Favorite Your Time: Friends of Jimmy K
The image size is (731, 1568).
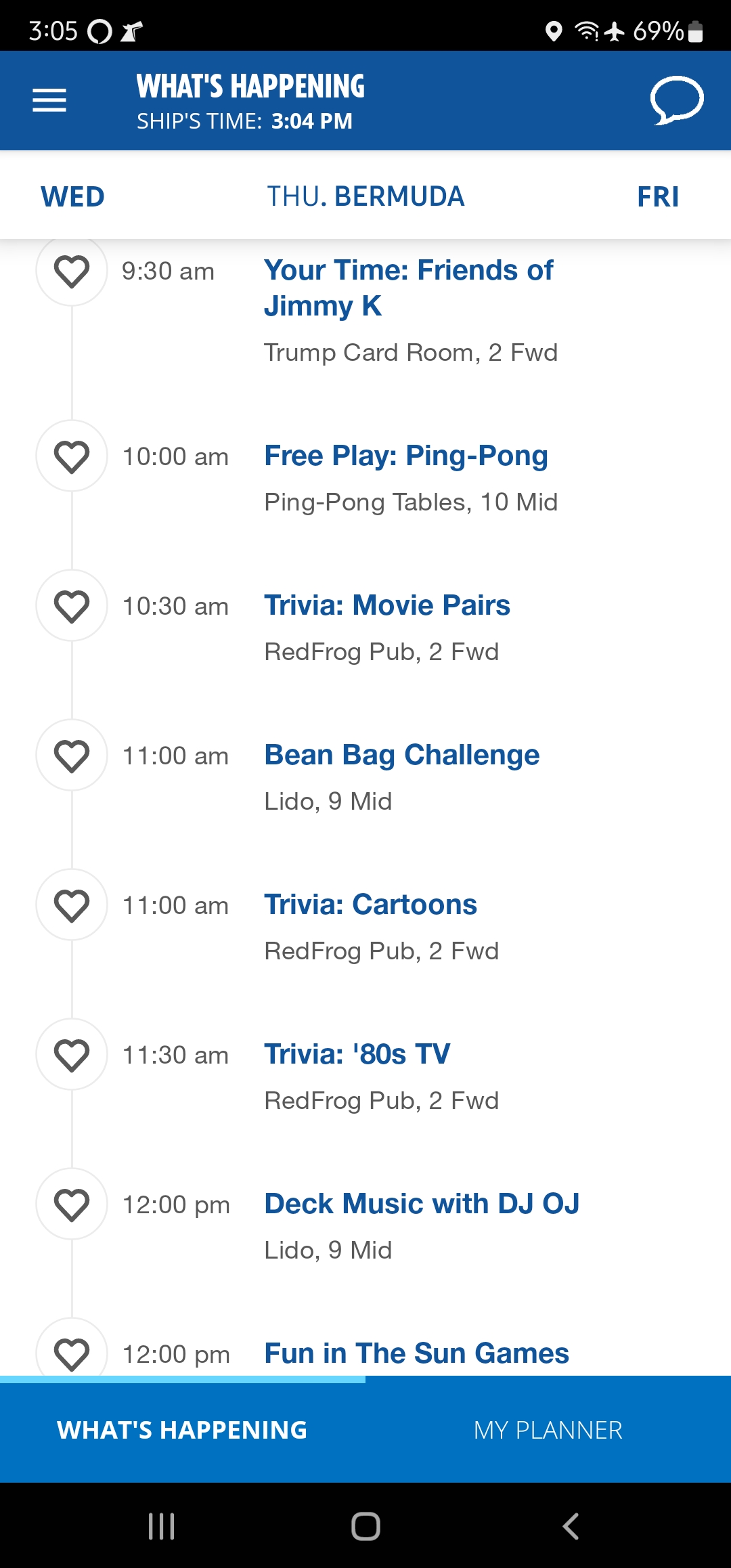click(72, 271)
